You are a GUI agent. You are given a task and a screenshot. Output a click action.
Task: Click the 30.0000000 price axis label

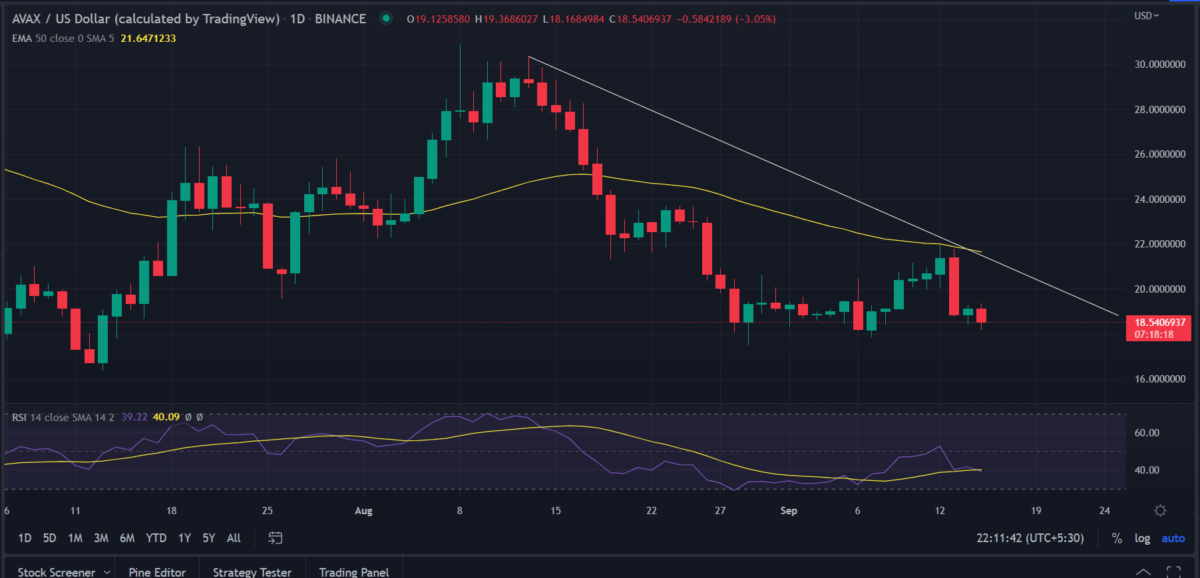tap(1159, 64)
